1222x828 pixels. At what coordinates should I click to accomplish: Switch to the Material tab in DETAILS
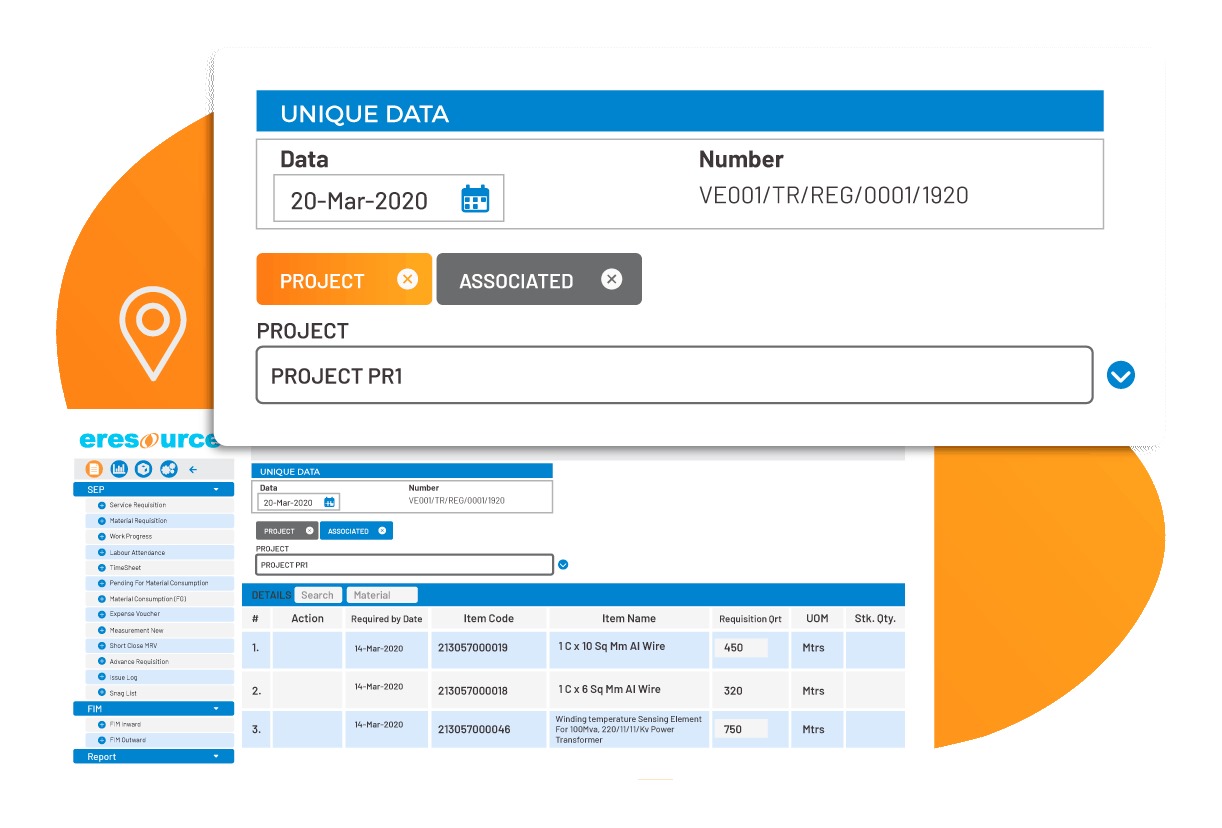370,594
